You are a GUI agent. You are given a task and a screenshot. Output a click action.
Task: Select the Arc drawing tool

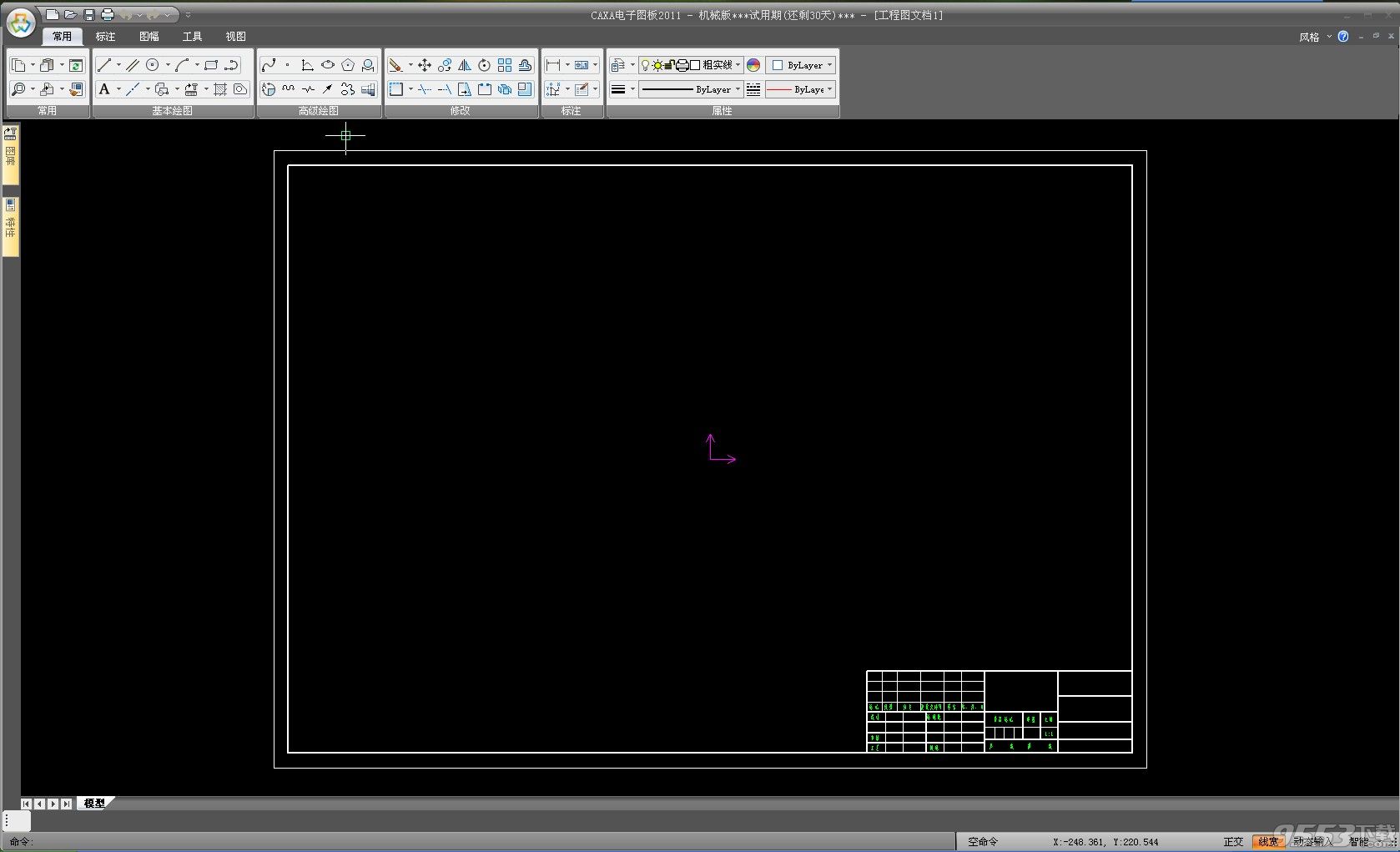tap(182, 65)
